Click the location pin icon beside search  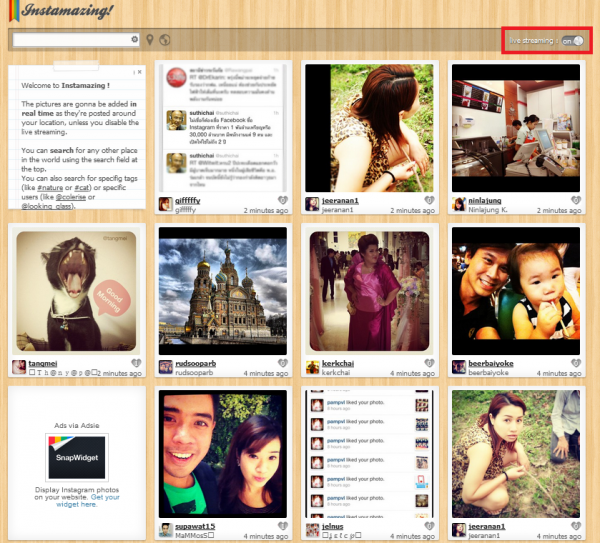tap(150, 40)
